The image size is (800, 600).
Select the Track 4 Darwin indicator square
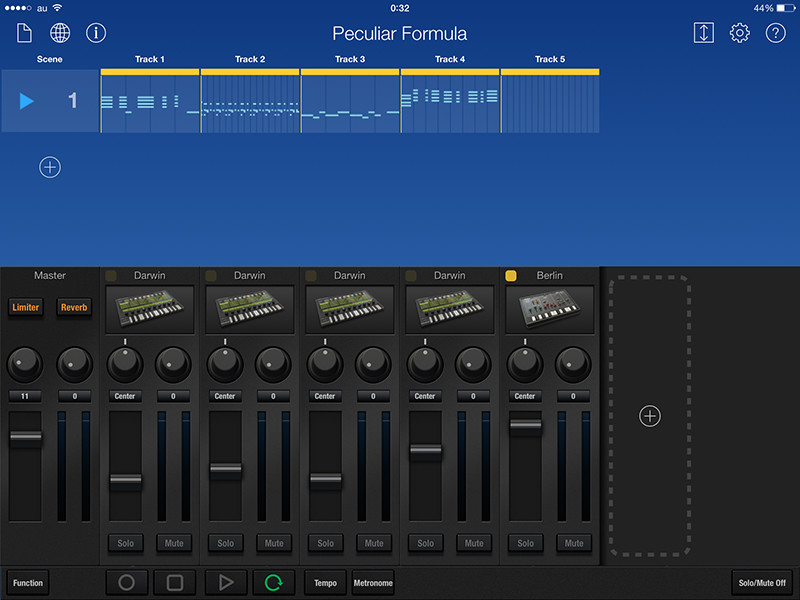[x=411, y=276]
